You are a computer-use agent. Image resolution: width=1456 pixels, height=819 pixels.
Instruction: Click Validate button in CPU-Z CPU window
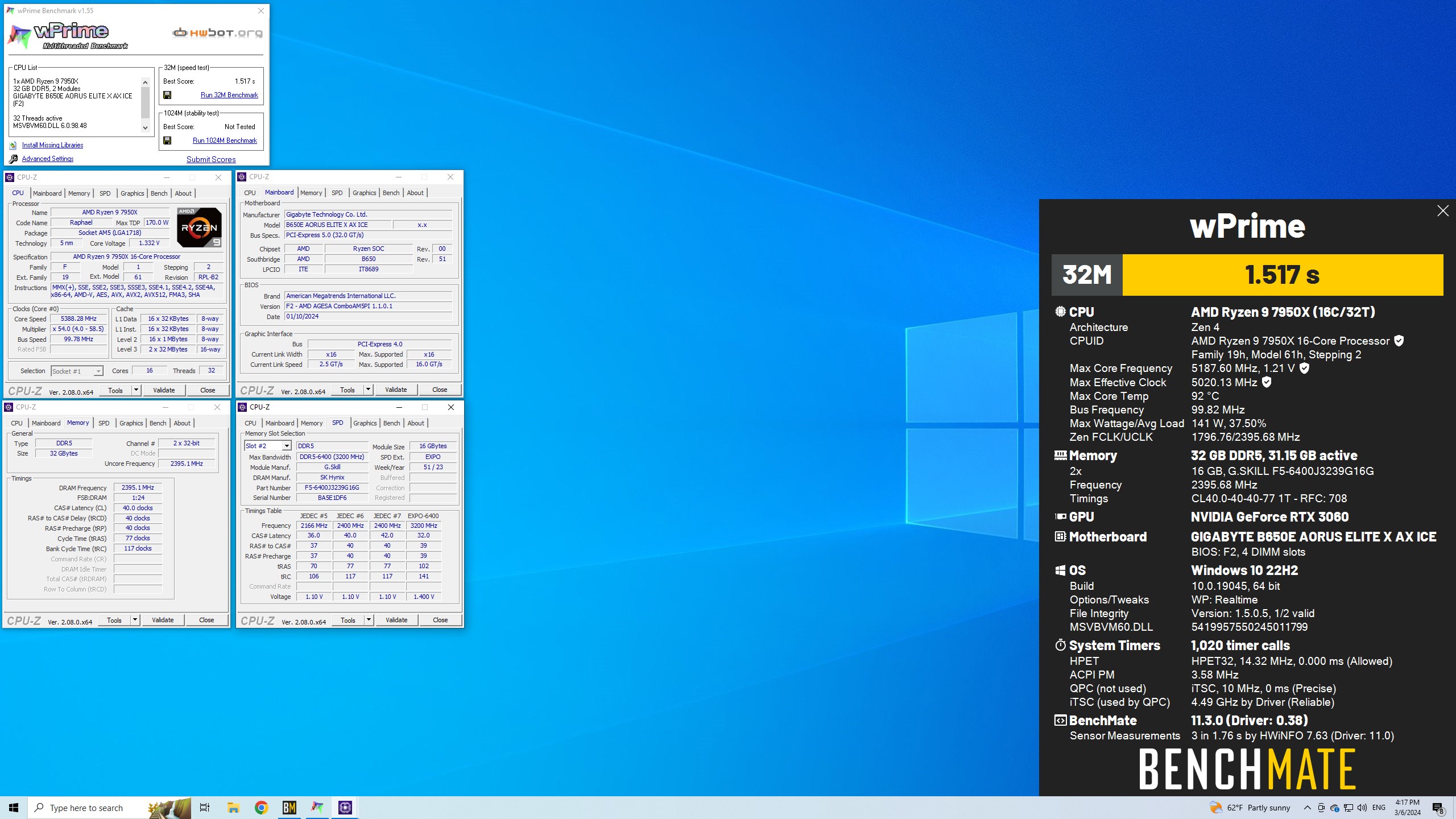tap(164, 390)
